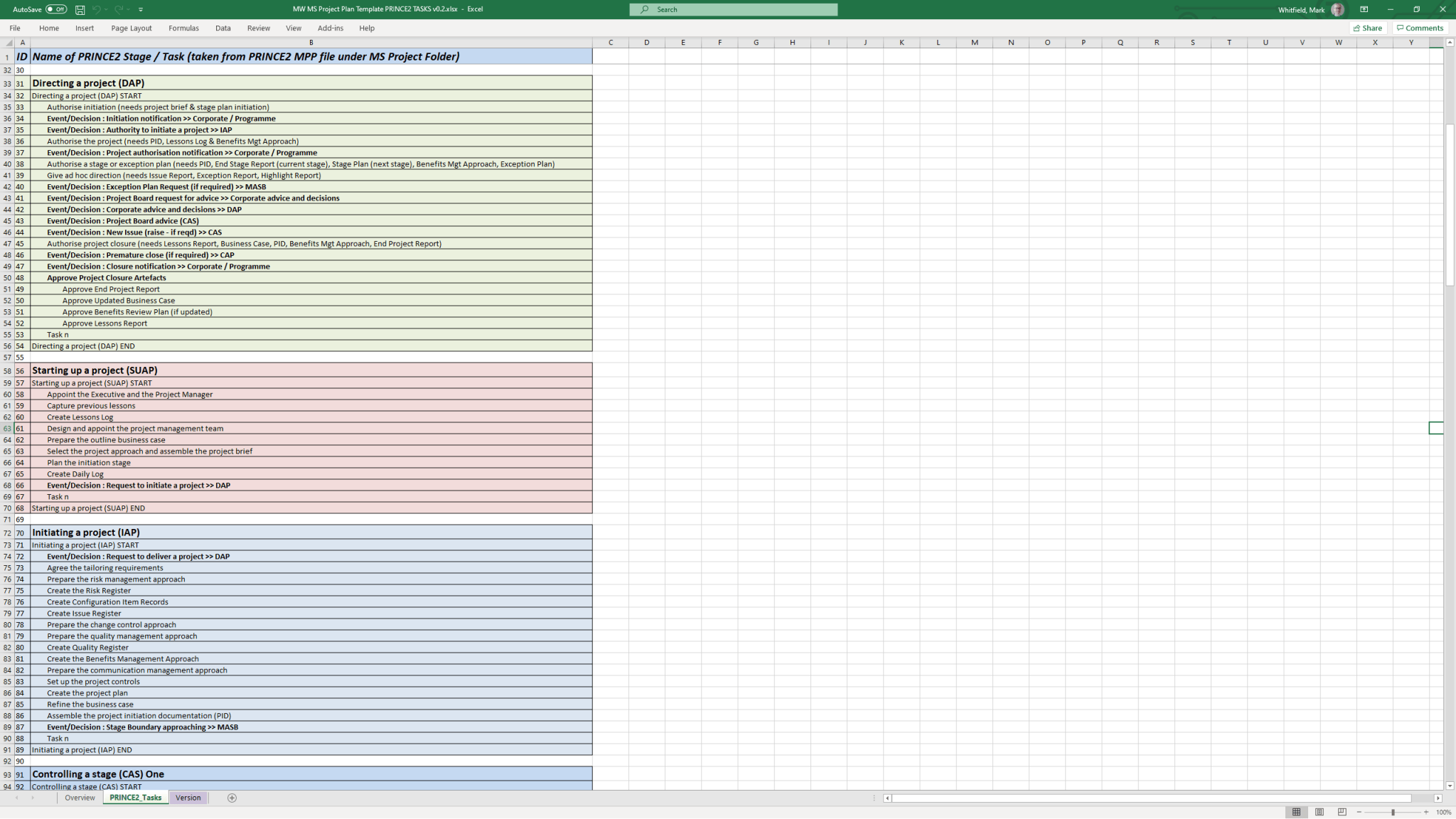Click the Page Break Preview icon
The width and height of the screenshot is (1456, 819).
(1342, 812)
